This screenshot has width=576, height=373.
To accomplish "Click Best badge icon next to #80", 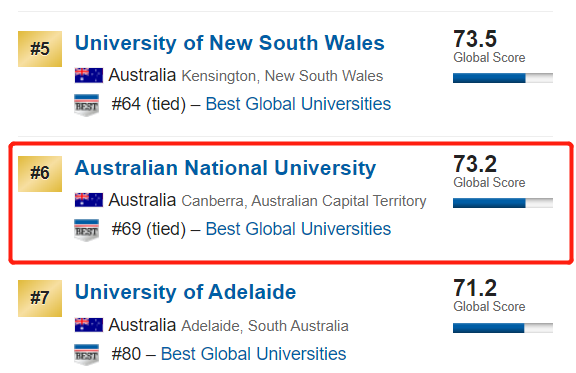I will click(x=86, y=355).
